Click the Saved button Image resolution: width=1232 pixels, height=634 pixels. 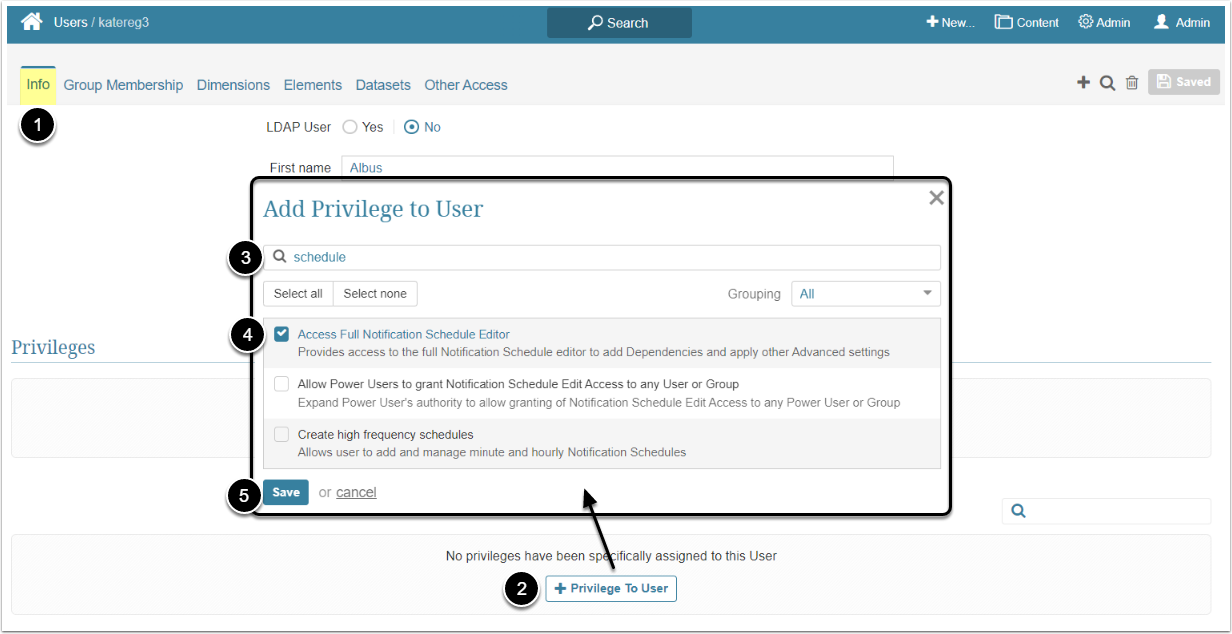point(1184,82)
